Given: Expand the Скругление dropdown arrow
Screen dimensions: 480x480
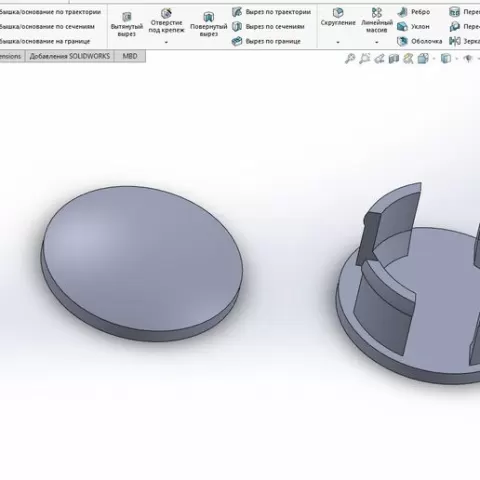Looking at the screenshot, I should (338, 42).
